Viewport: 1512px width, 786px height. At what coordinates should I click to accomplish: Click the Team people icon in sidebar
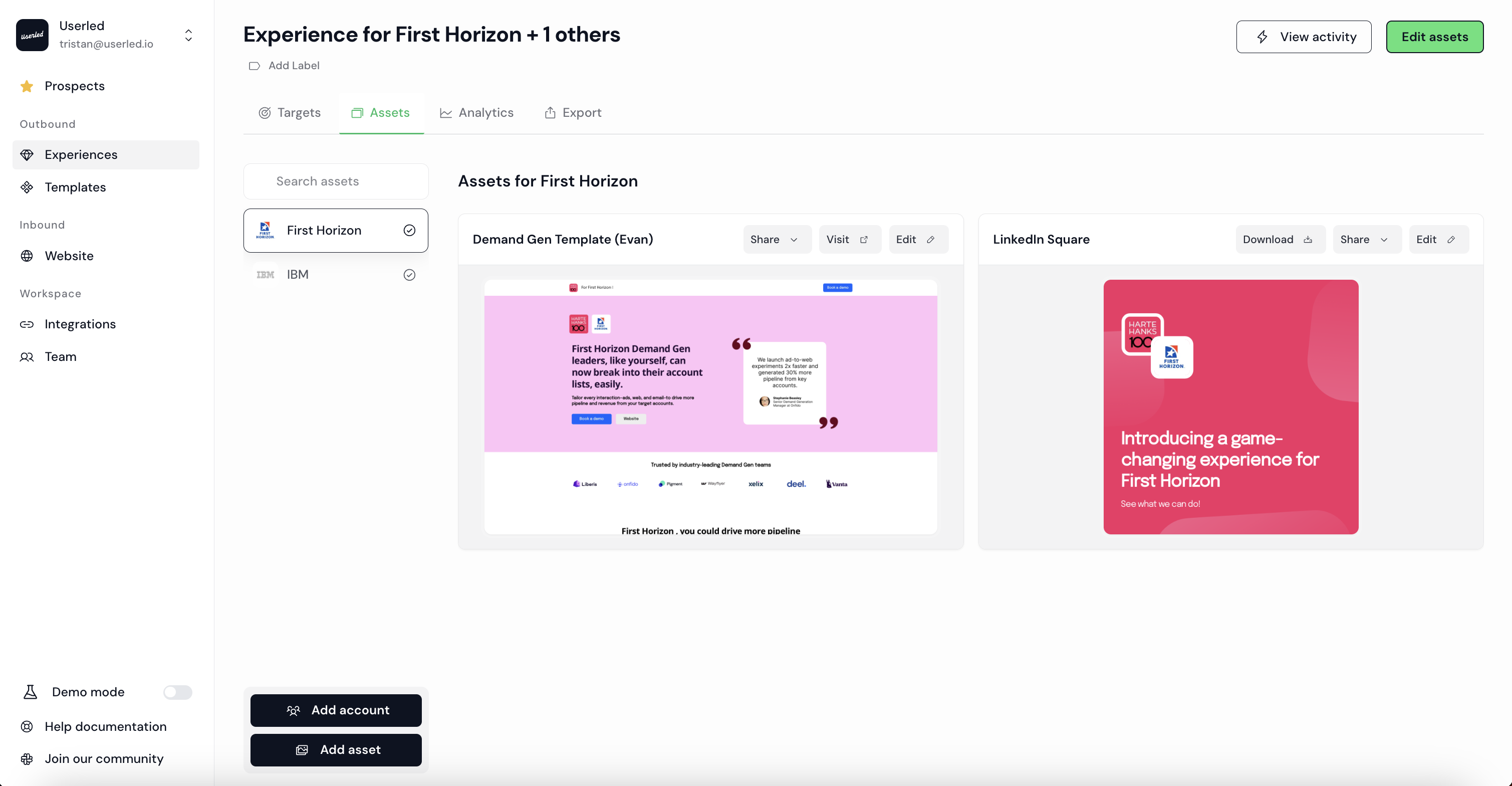pyautogui.click(x=27, y=357)
